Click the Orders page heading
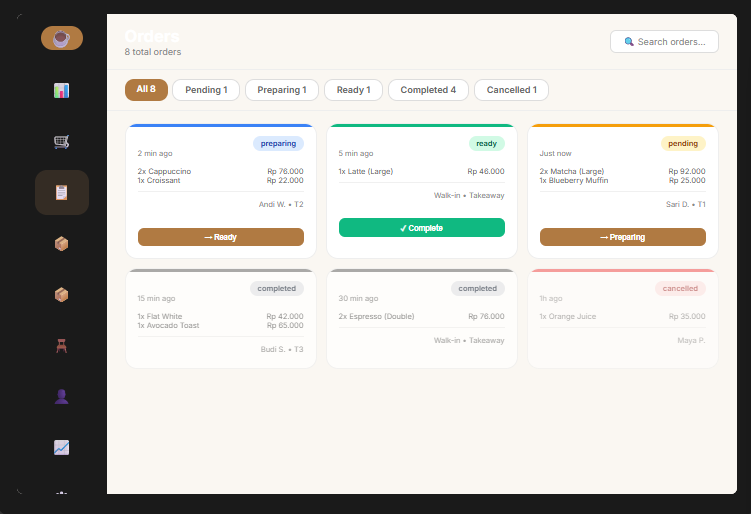This screenshot has height=514, width=751. click(152, 36)
